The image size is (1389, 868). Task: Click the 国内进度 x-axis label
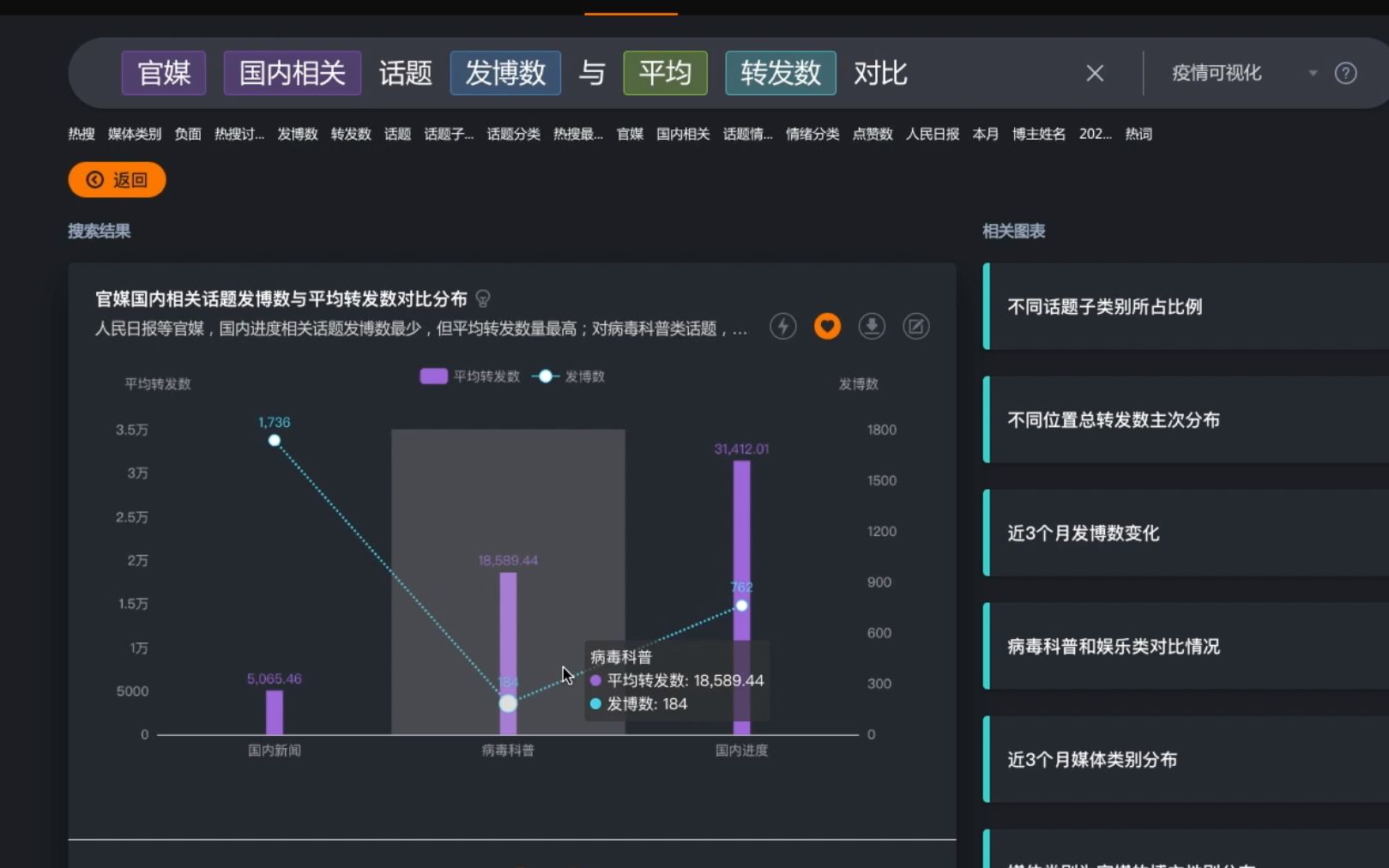click(x=741, y=750)
